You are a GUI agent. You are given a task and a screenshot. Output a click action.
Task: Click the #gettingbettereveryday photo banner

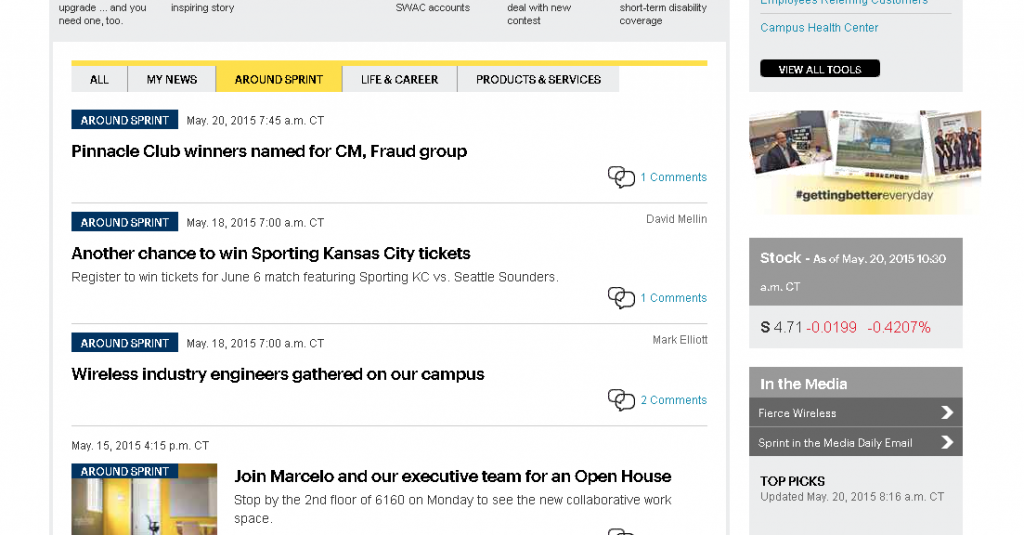click(x=864, y=162)
